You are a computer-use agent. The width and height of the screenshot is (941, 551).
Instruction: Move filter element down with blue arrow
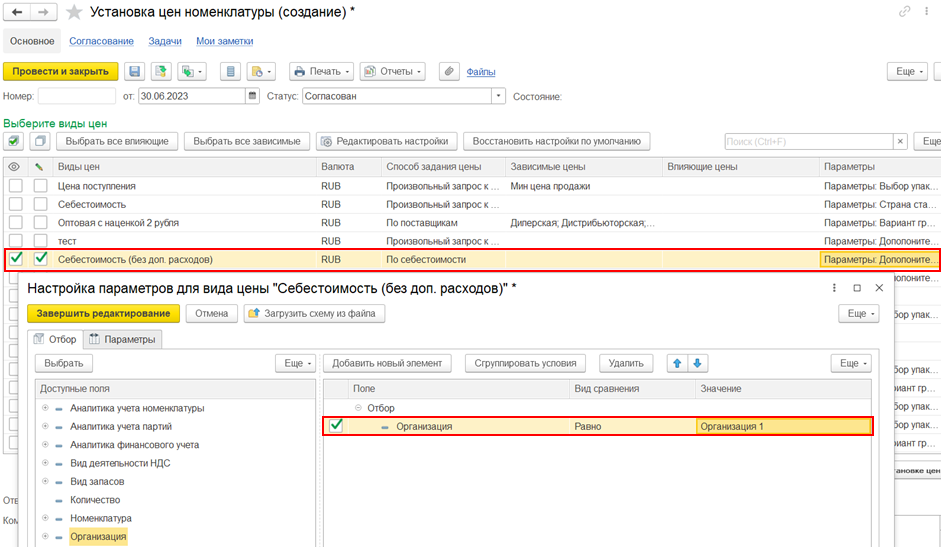tap(698, 363)
